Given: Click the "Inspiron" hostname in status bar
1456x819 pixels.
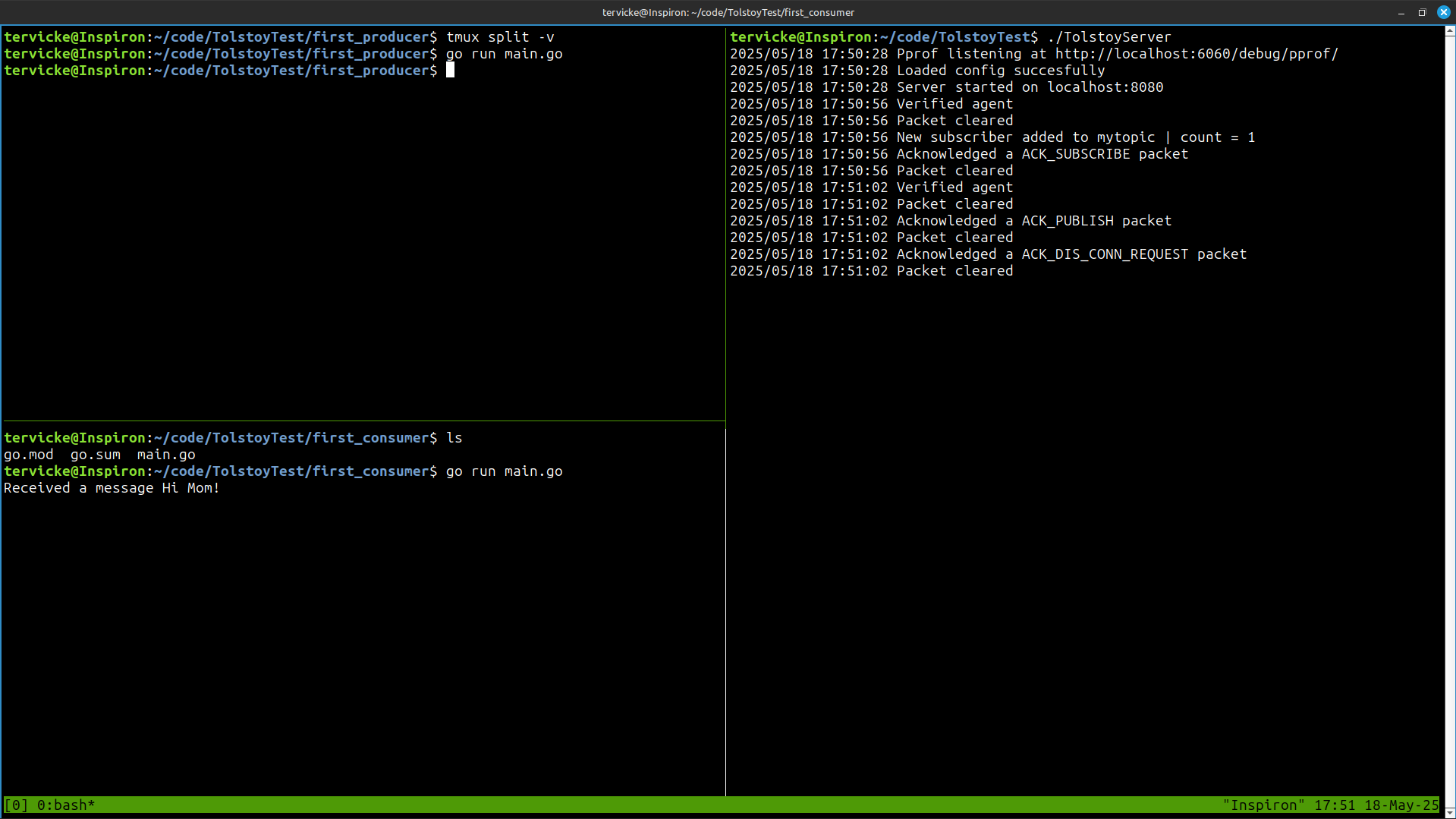Looking at the screenshot, I should click(x=1264, y=805).
